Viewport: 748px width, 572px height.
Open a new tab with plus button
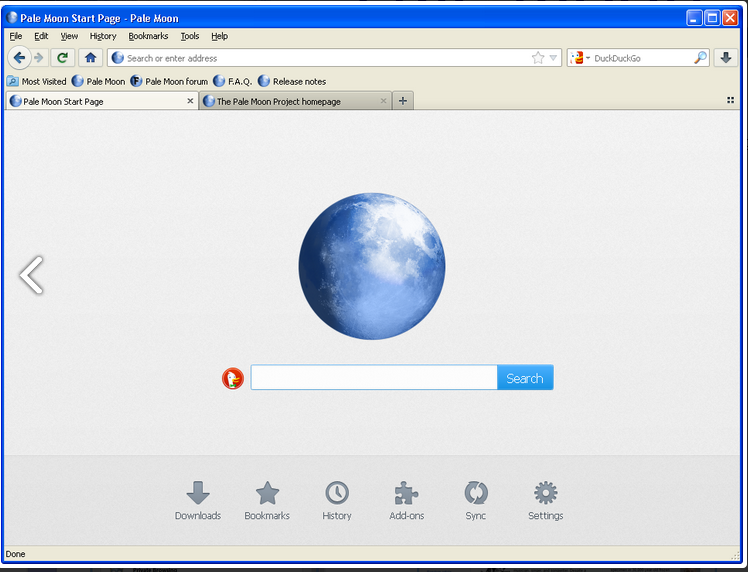(x=403, y=101)
